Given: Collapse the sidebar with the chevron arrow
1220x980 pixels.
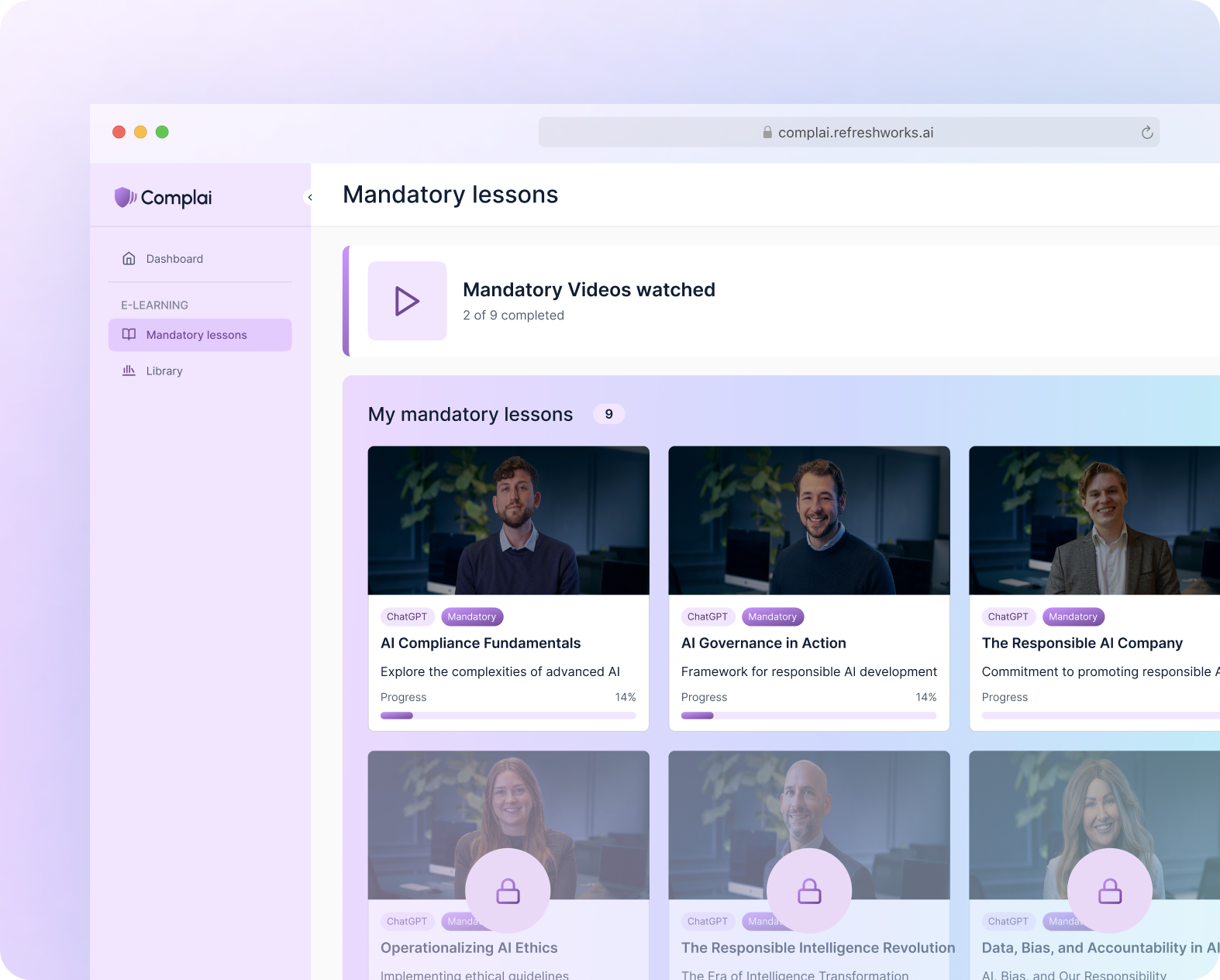Looking at the screenshot, I should tap(310, 198).
